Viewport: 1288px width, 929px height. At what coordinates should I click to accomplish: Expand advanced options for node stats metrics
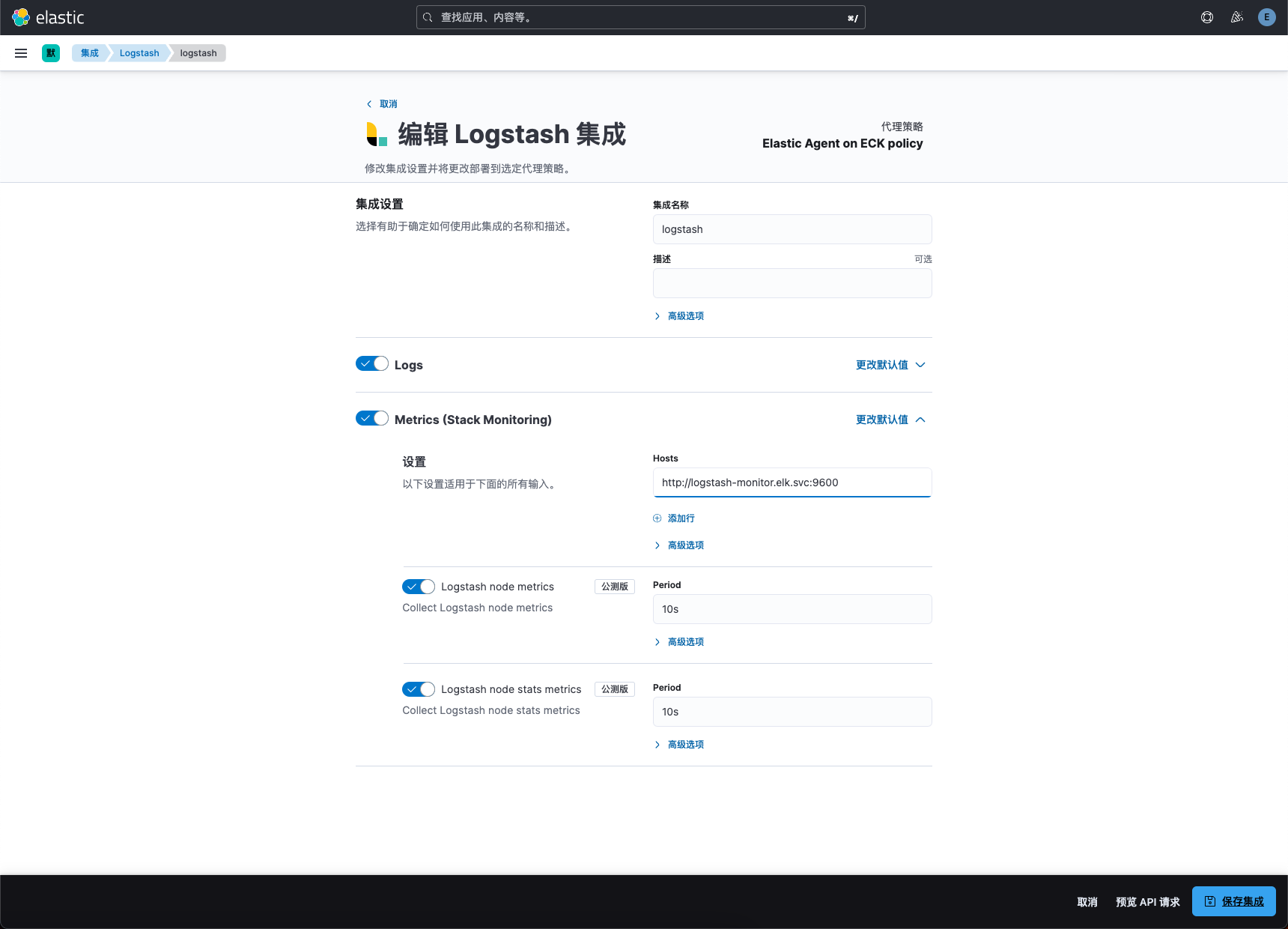(x=679, y=745)
